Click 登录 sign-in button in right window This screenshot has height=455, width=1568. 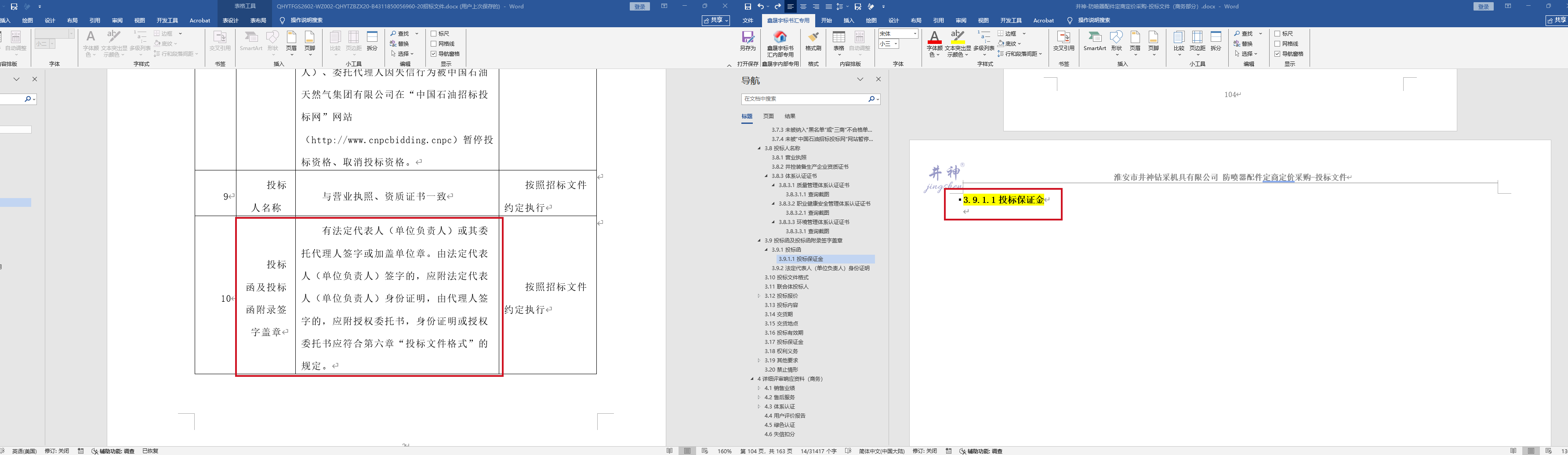(x=1483, y=7)
